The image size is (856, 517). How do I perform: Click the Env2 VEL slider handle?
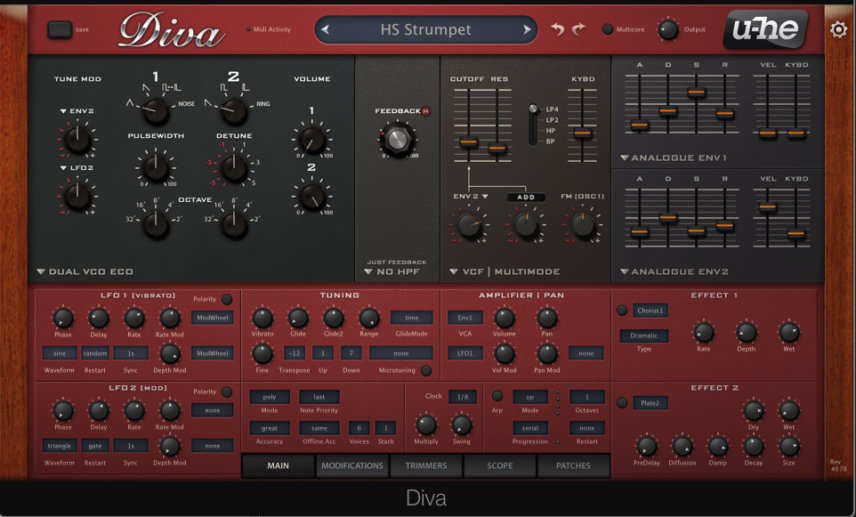[x=768, y=207]
